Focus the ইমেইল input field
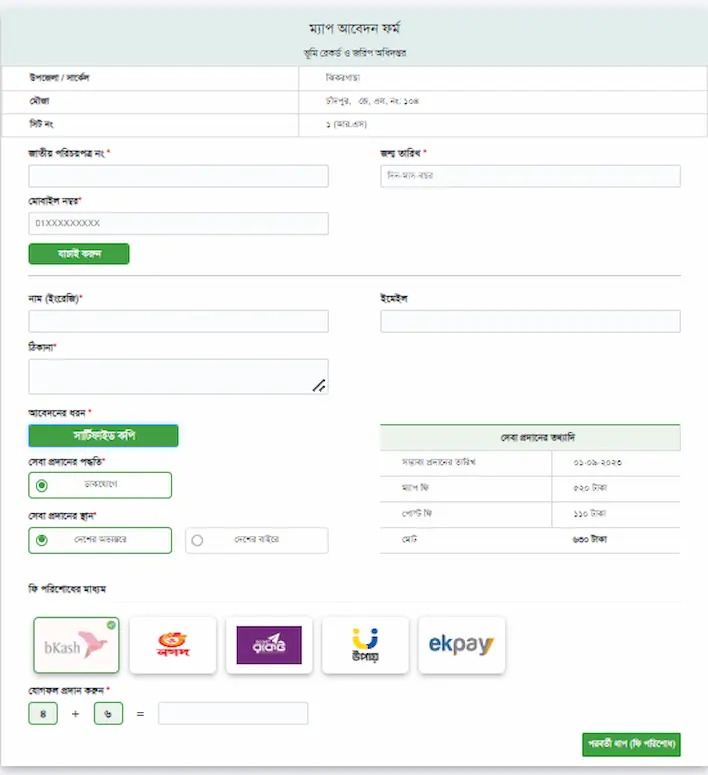This screenshot has width=708, height=775. [531, 321]
